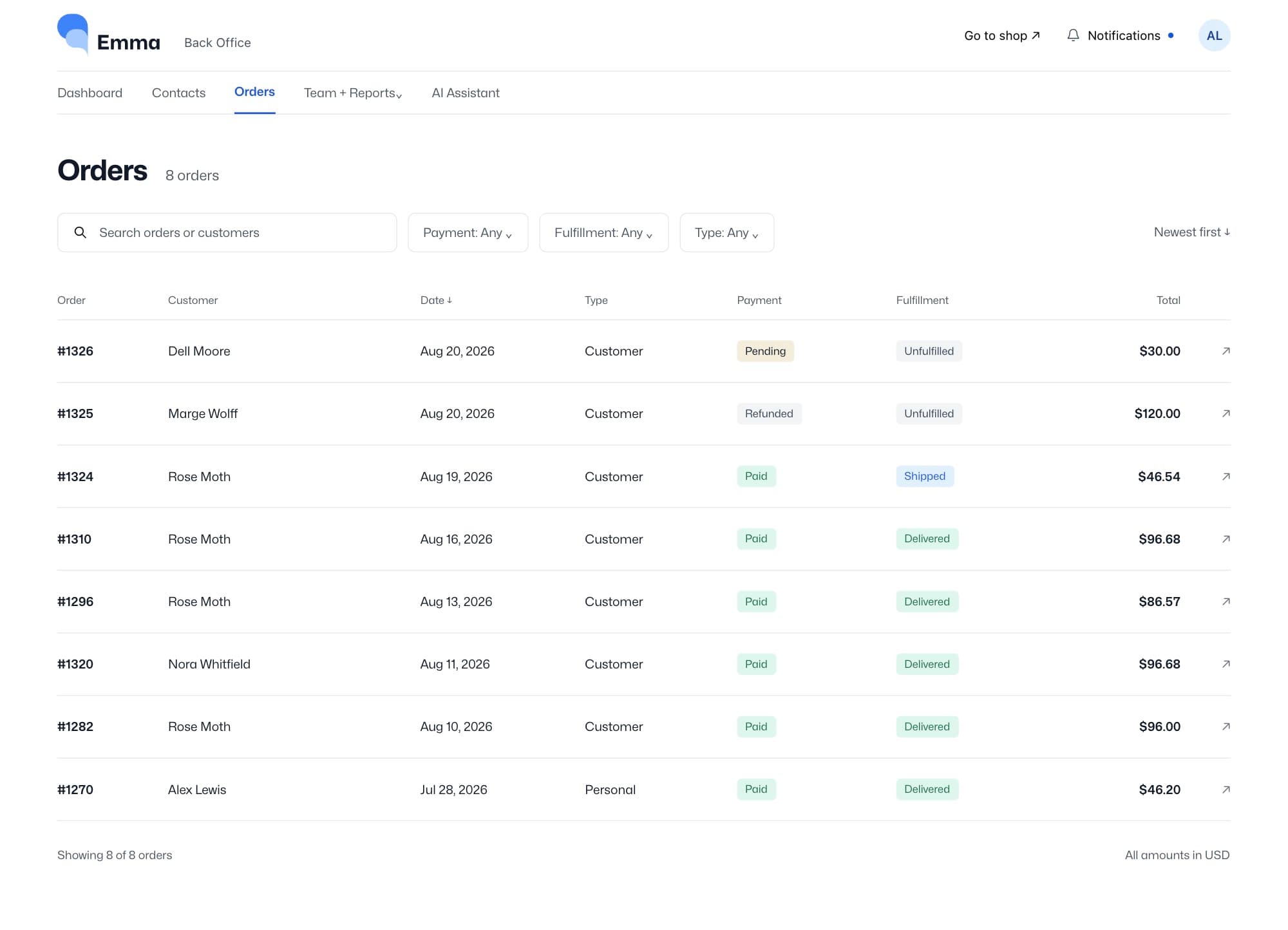This screenshot has height=930, width=1288.
Task: Focus the Search orders or customers field
Action: point(227,232)
